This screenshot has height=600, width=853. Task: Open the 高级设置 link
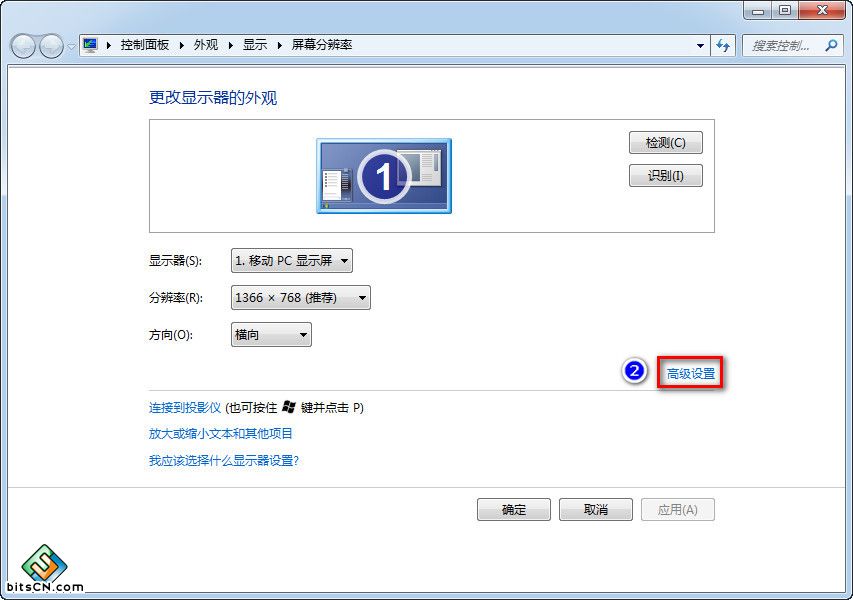[x=690, y=373]
